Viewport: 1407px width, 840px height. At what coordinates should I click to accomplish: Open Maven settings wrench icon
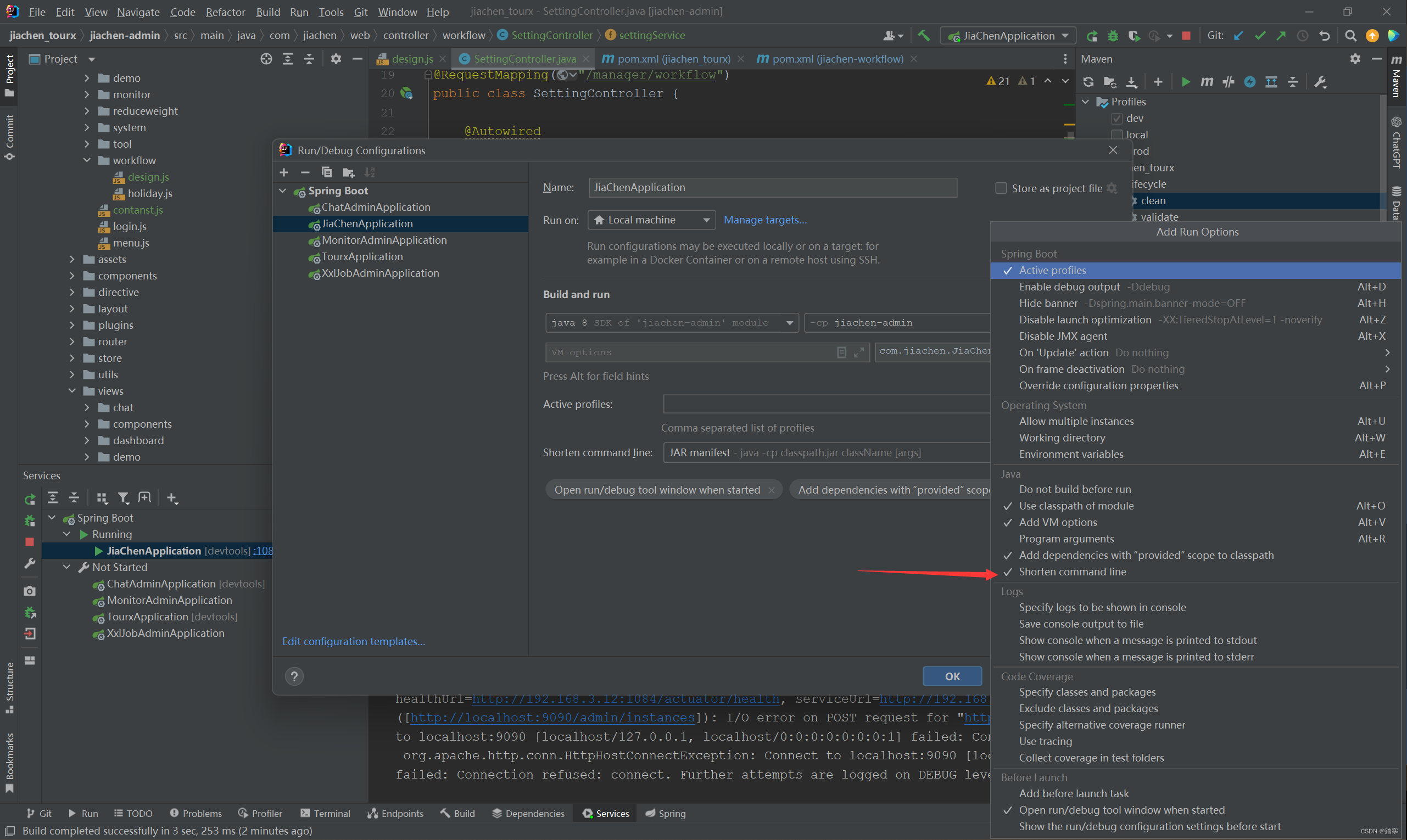[x=1319, y=81]
